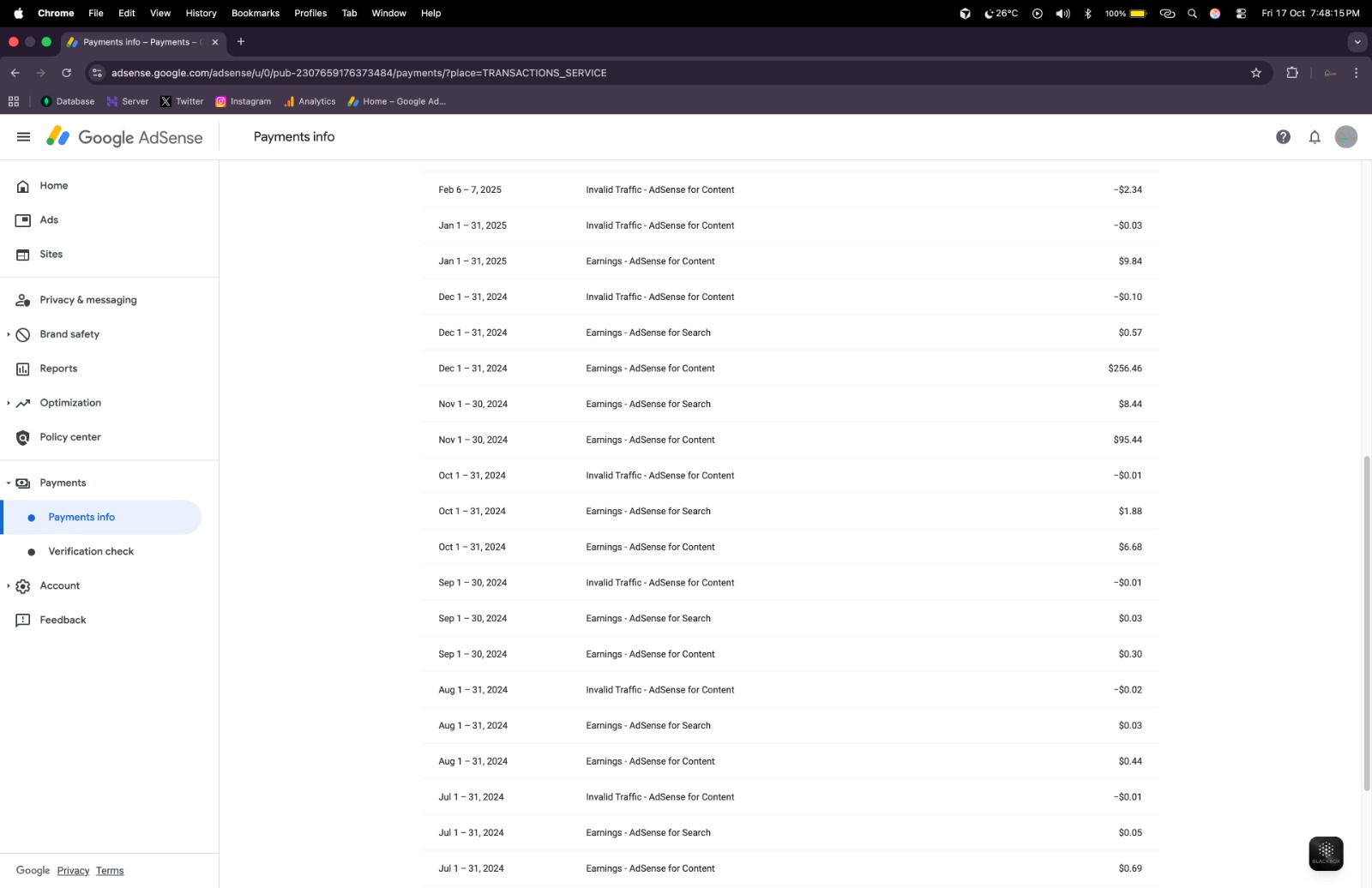Image resolution: width=1372 pixels, height=888 pixels.
Task: Click the Blackbox floating widget icon
Action: pos(1325,853)
